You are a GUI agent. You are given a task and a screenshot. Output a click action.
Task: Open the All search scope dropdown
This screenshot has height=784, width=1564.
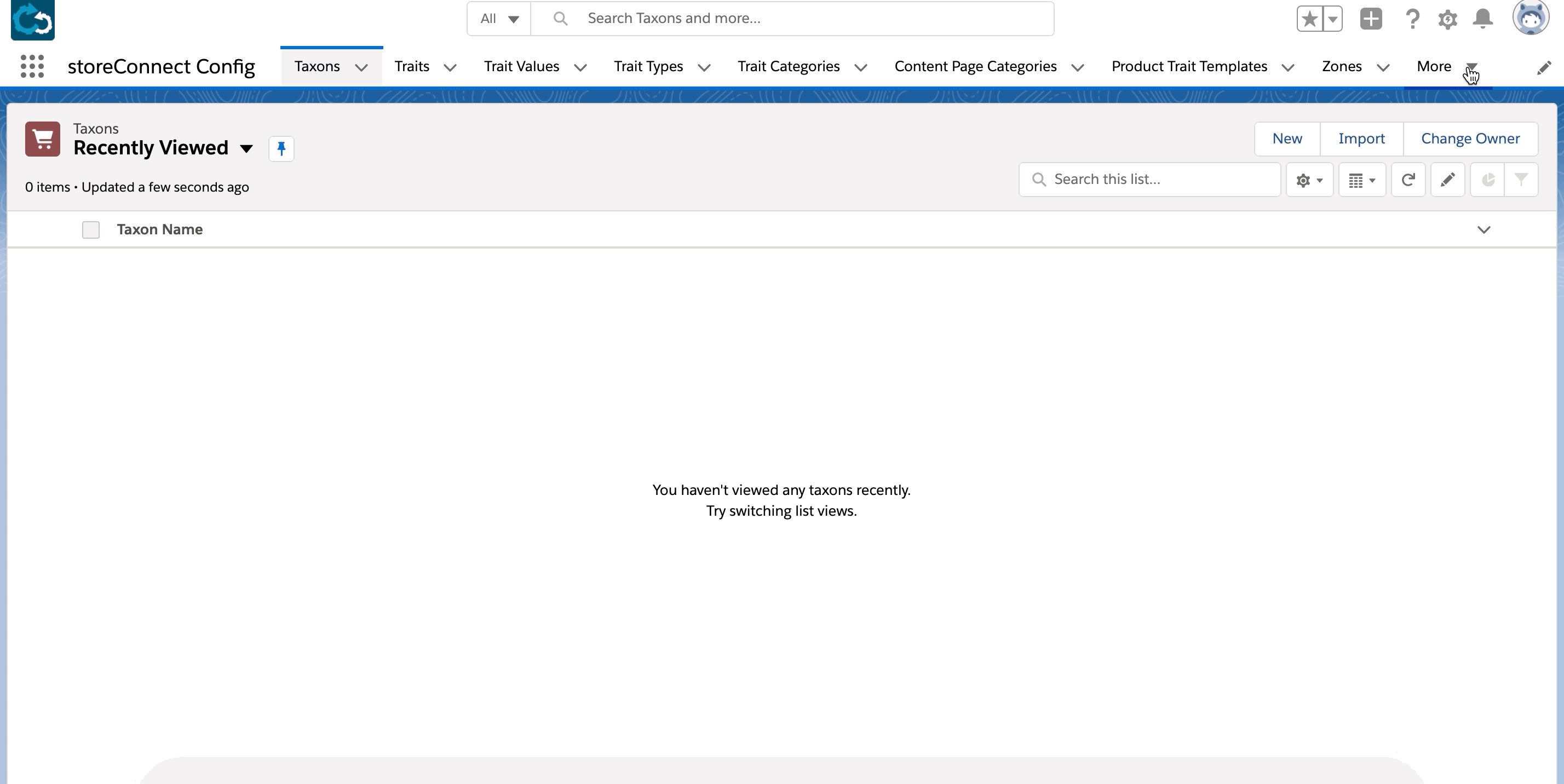pos(499,19)
